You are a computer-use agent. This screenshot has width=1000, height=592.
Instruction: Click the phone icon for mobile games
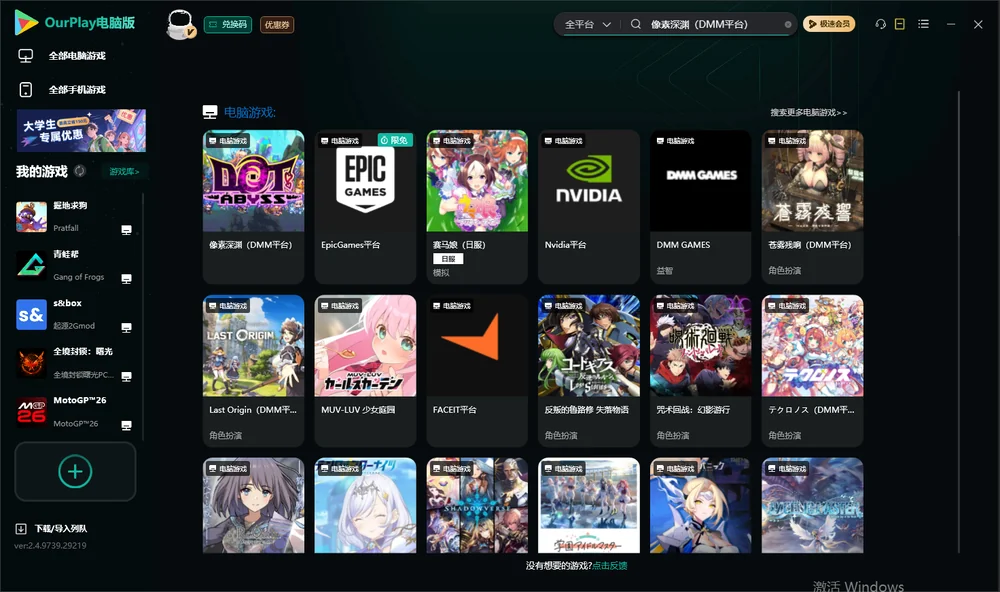[26, 90]
